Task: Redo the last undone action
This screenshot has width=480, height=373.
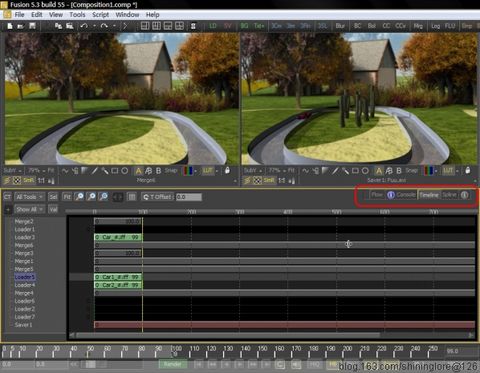Action: (104, 26)
